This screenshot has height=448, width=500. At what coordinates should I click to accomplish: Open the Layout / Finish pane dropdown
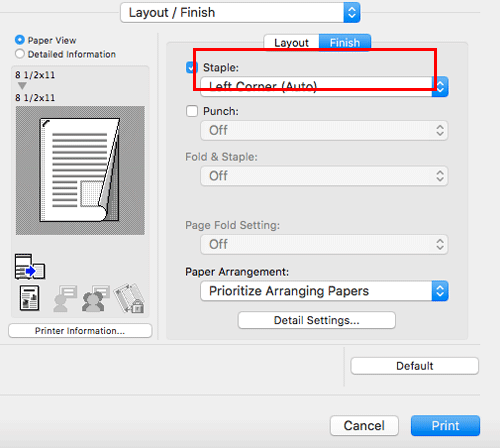[240, 13]
